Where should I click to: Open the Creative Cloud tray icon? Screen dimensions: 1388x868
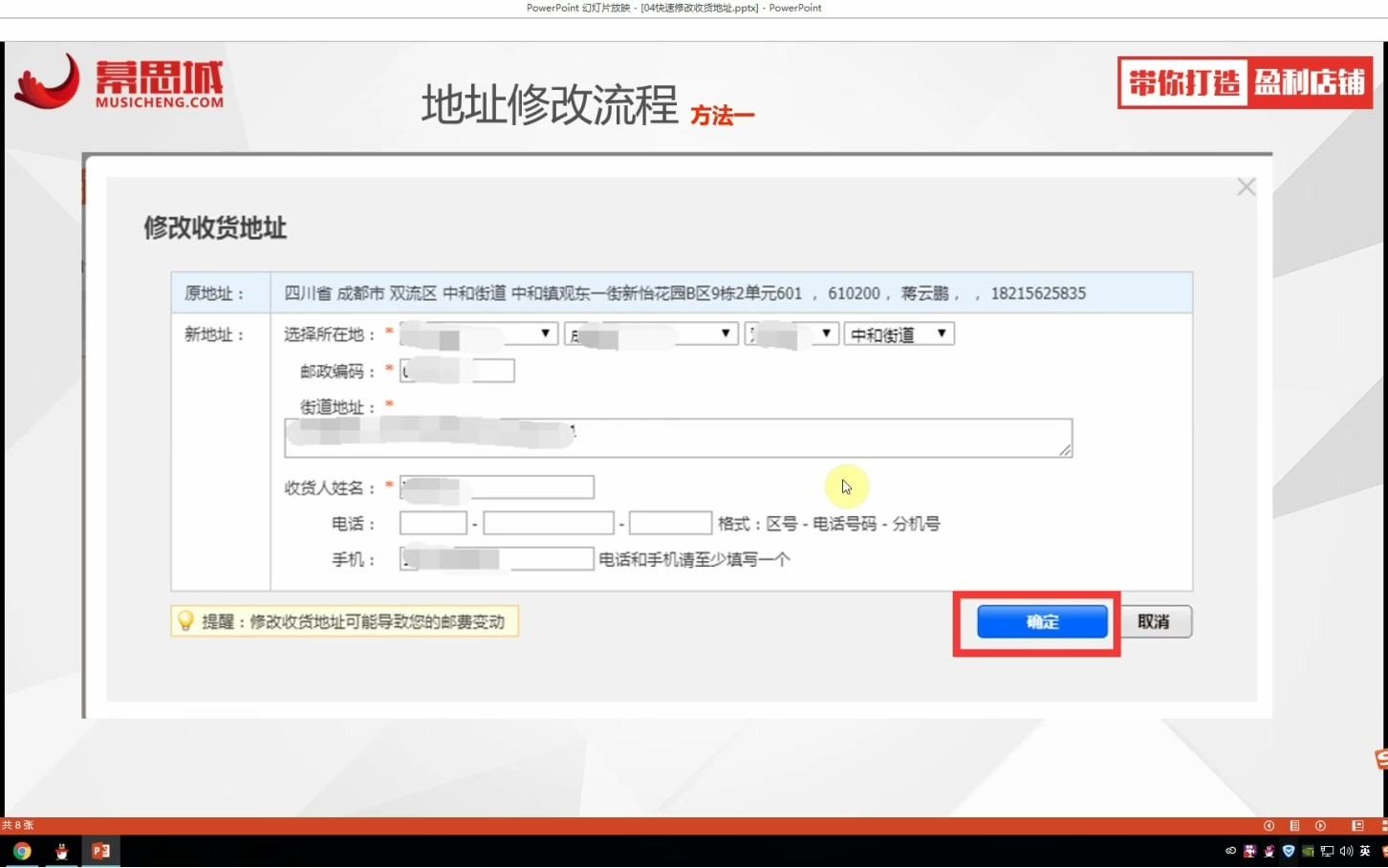point(1230,851)
